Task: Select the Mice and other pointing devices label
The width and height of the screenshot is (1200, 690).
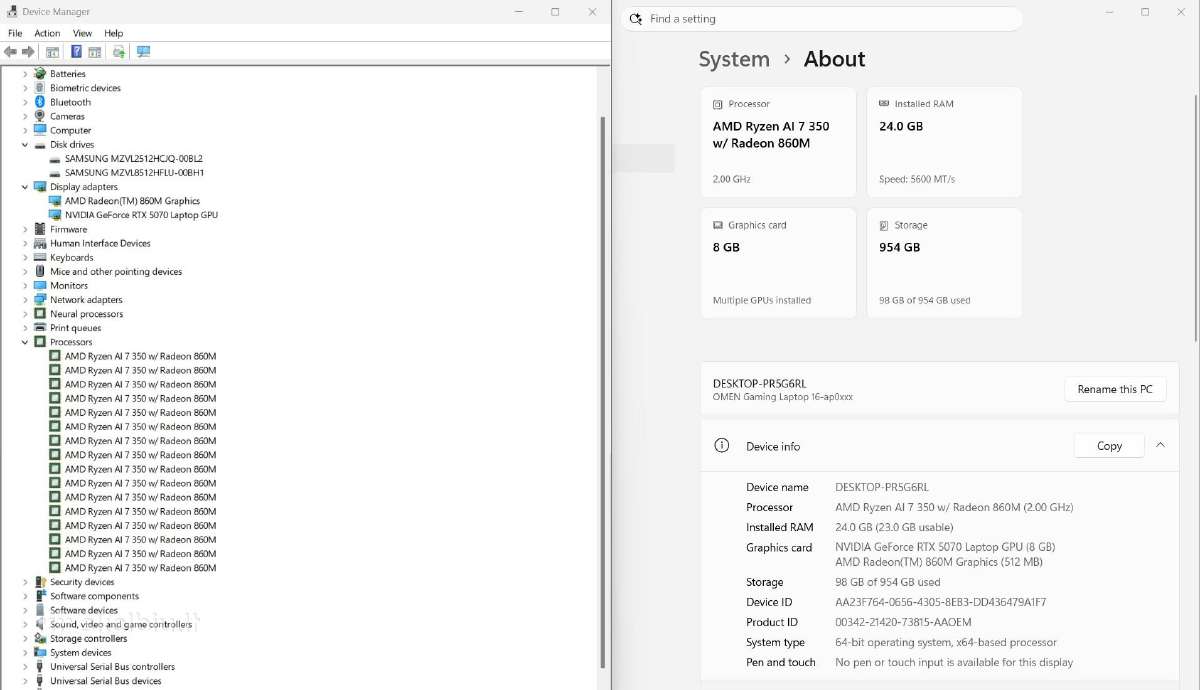Action: 116,271
